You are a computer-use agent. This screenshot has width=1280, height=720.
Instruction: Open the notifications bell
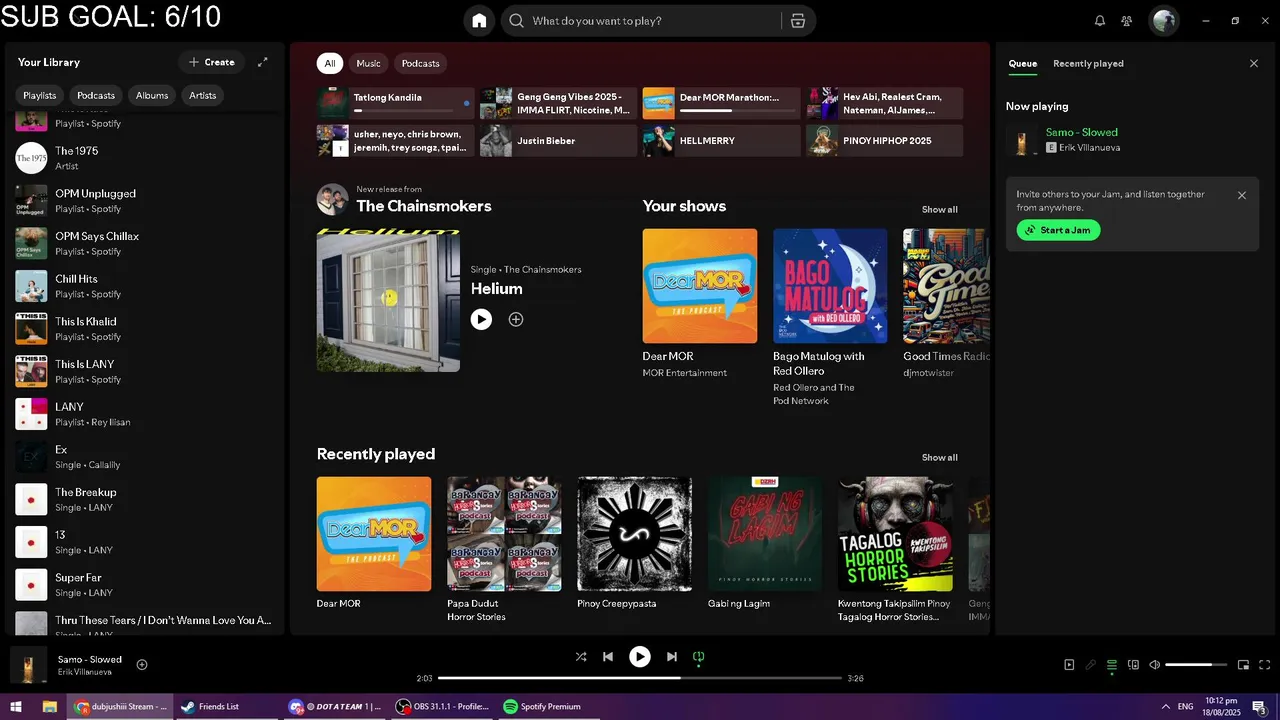coord(1100,21)
